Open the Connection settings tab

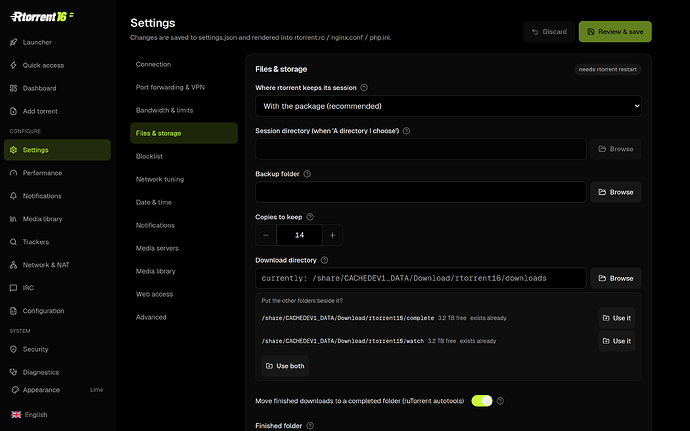[x=184, y=64]
